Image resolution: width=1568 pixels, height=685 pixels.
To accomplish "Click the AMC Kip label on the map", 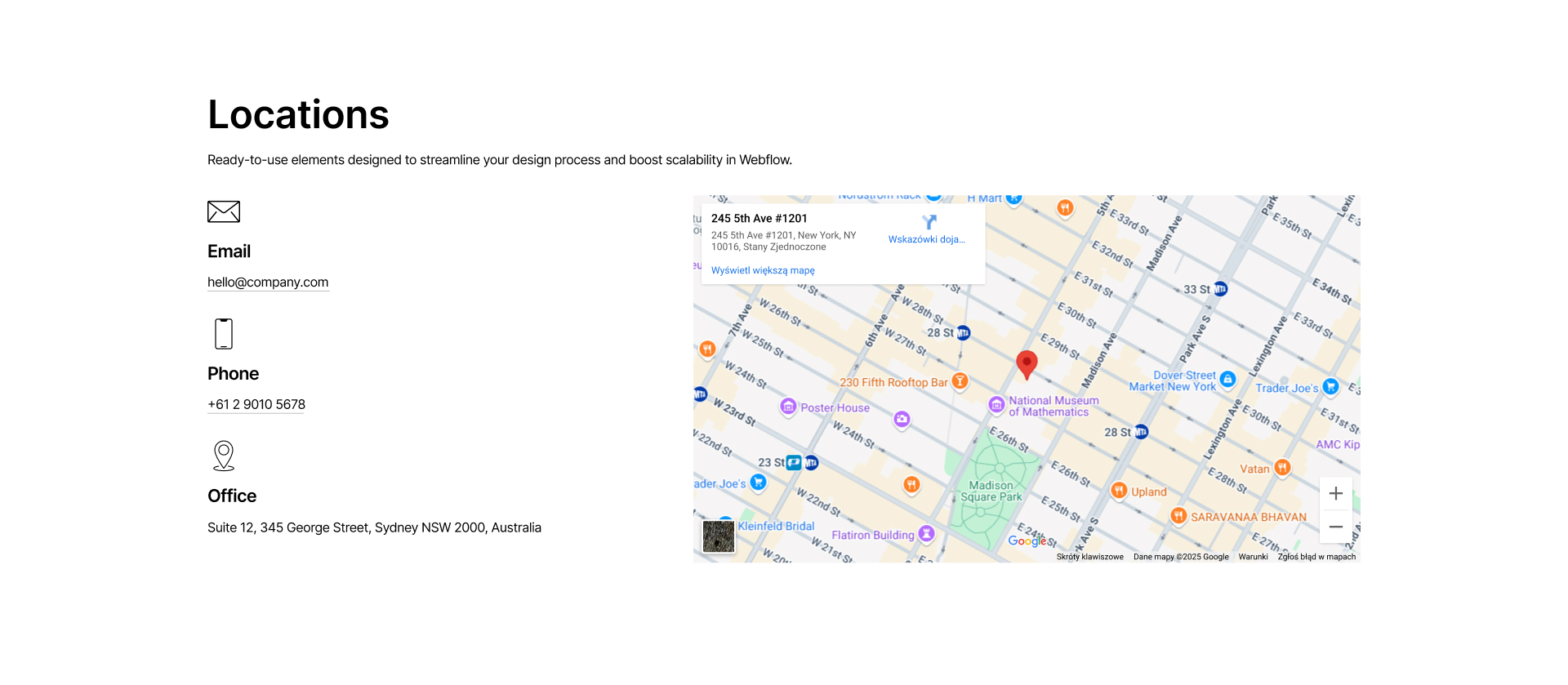I will (x=1338, y=444).
